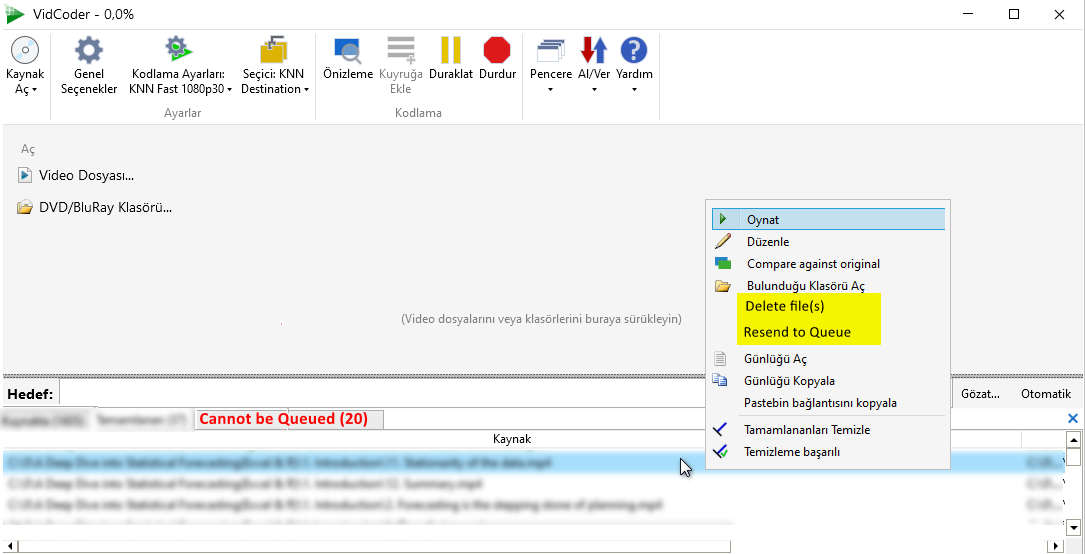Pause encoding with the Duraklat icon
Viewport: 1085px width, 554px height.
point(450,50)
